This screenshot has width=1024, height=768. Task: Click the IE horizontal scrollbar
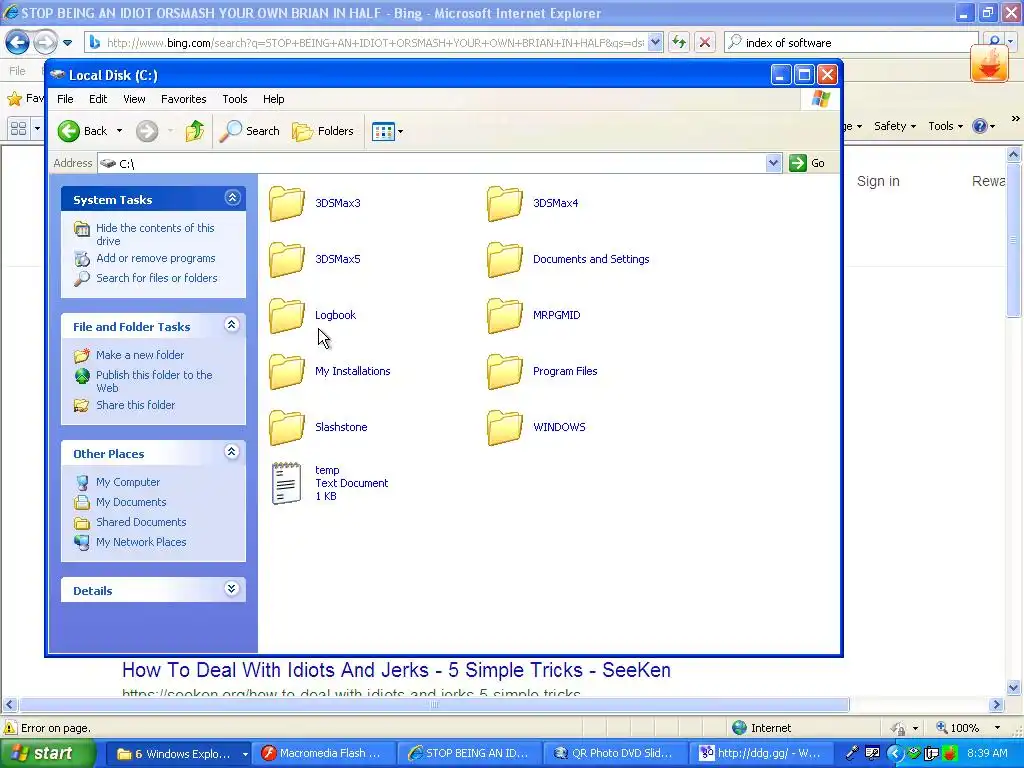[x=434, y=705]
